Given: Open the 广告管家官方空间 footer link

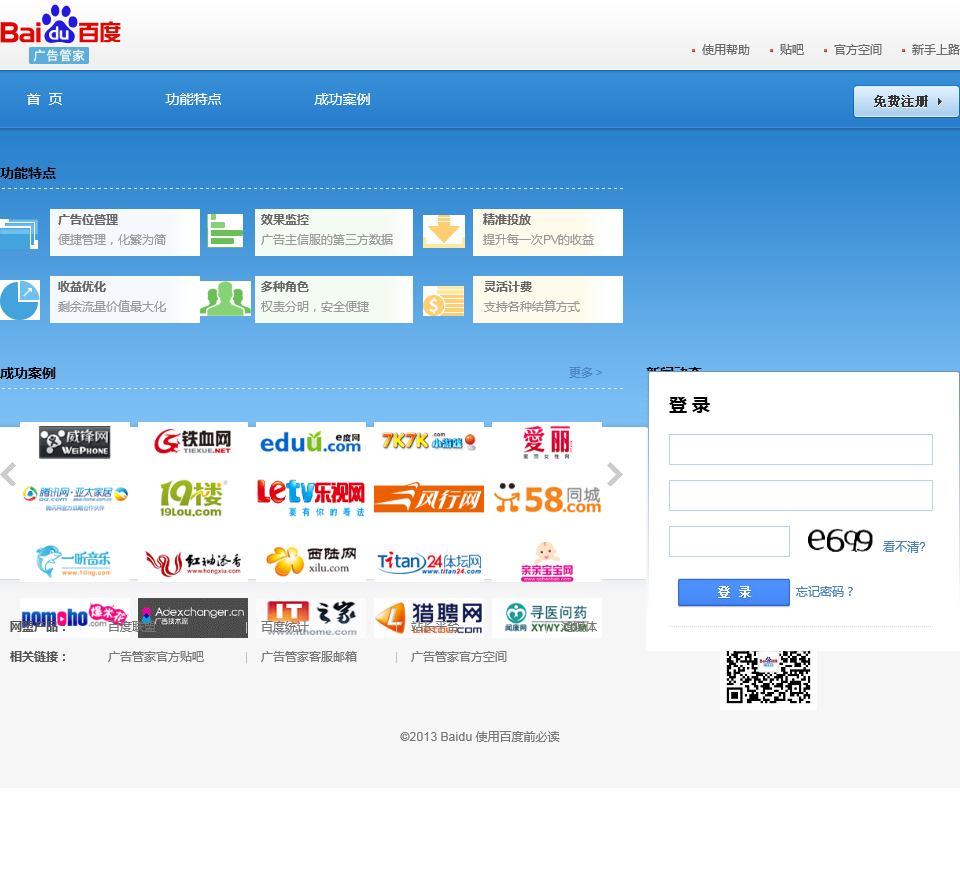Looking at the screenshot, I should coord(459,657).
